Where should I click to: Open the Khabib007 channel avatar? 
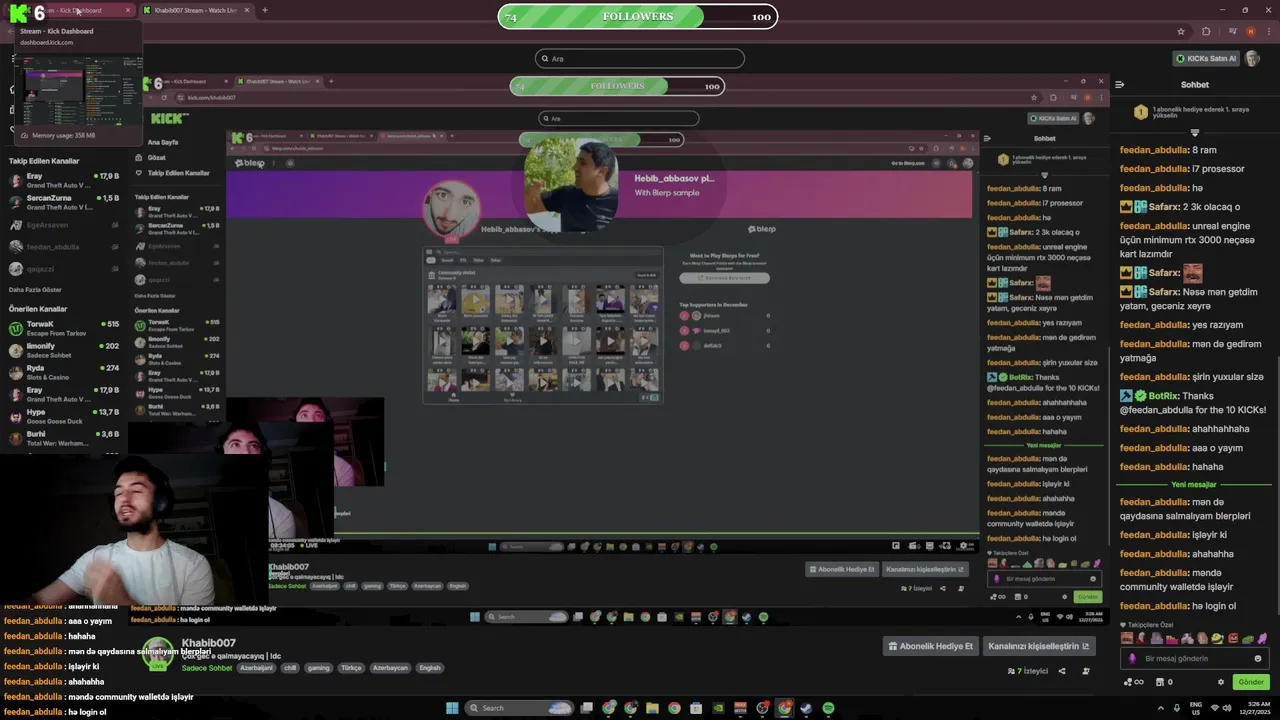coord(157,653)
